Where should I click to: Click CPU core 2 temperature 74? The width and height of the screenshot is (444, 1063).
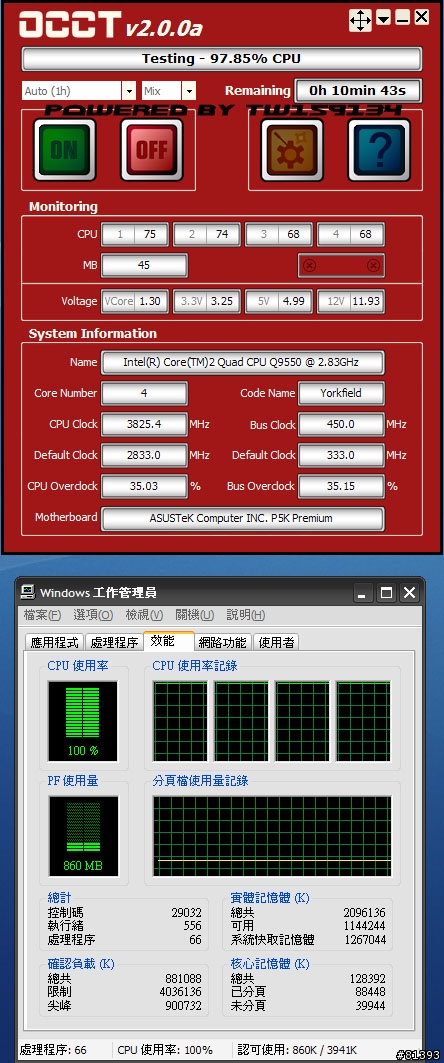click(x=207, y=235)
